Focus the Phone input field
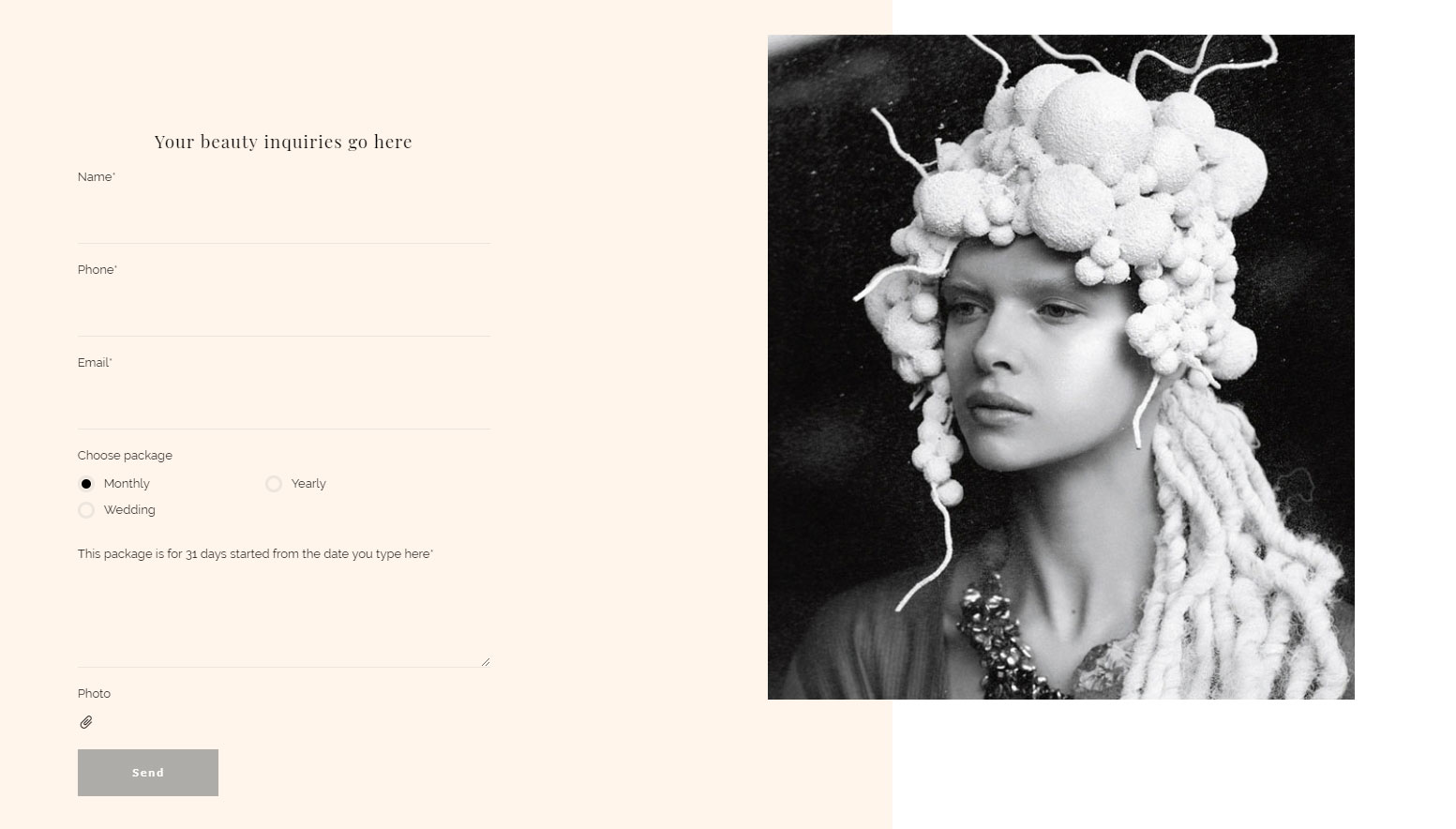Screen dimensions: 1456x829 (x=284, y=313)
